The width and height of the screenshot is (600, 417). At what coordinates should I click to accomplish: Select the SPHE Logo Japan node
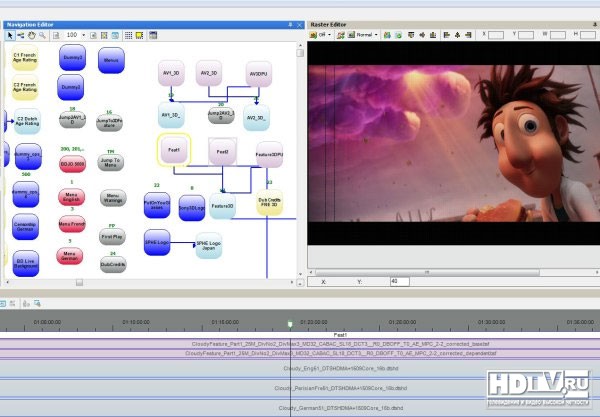[x=209, y=246]
